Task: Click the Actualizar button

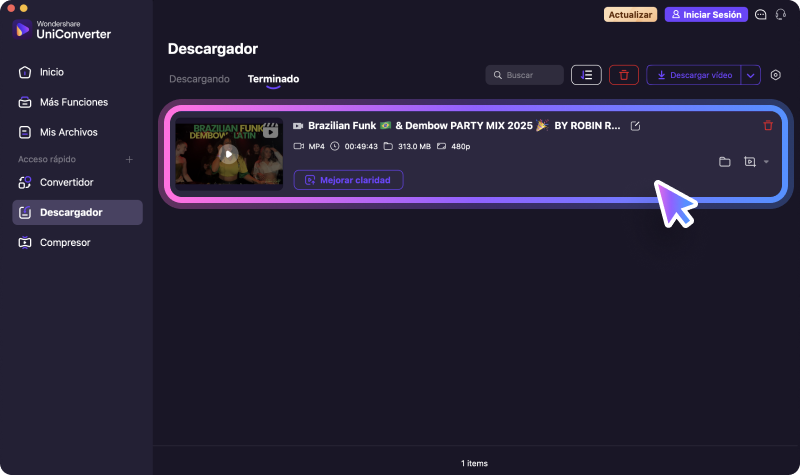Action: (x=630, y=15)
